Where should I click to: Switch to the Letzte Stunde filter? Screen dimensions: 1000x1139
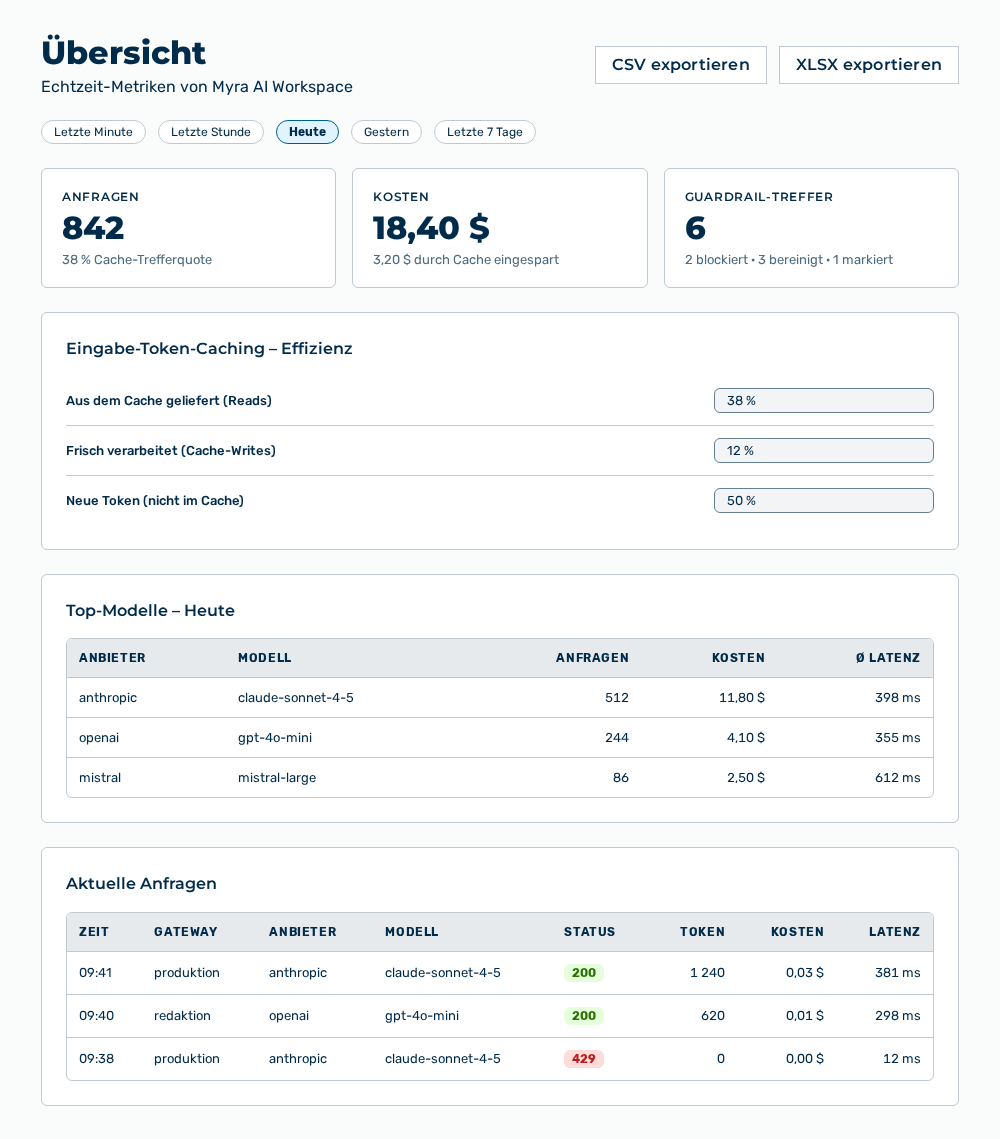tap(211, 132)
